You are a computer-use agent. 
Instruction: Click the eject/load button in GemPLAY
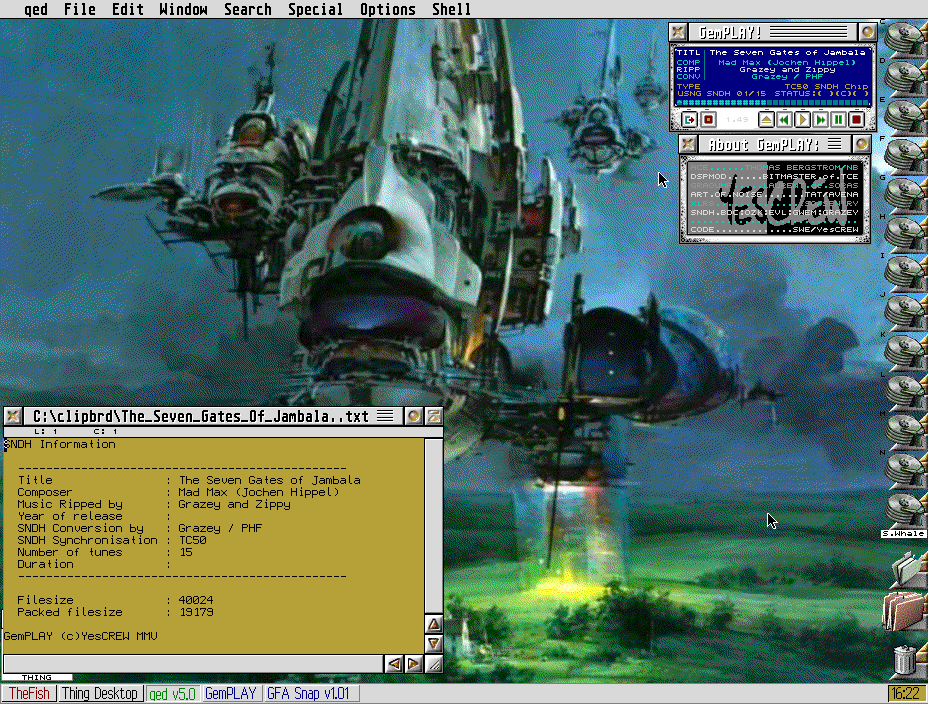click(766, 120)
